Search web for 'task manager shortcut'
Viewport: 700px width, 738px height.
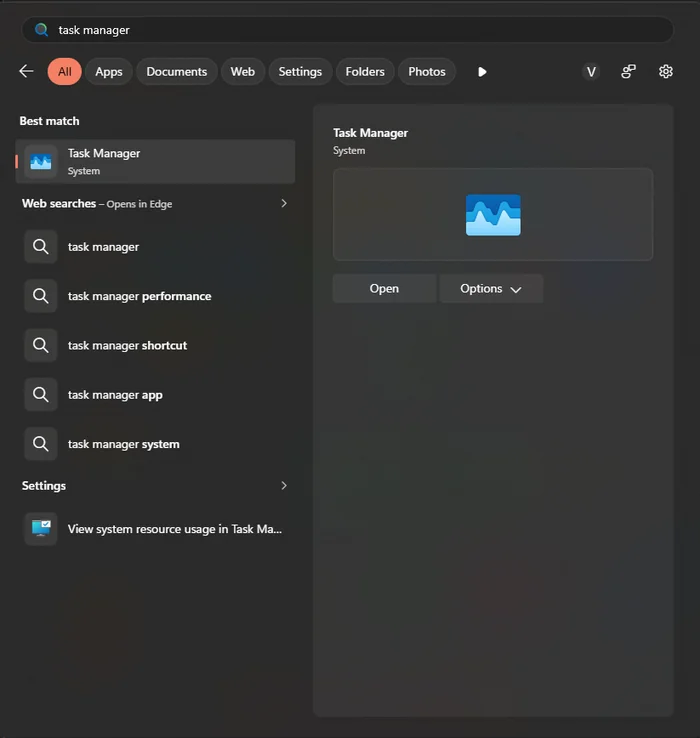coord(155,345)
